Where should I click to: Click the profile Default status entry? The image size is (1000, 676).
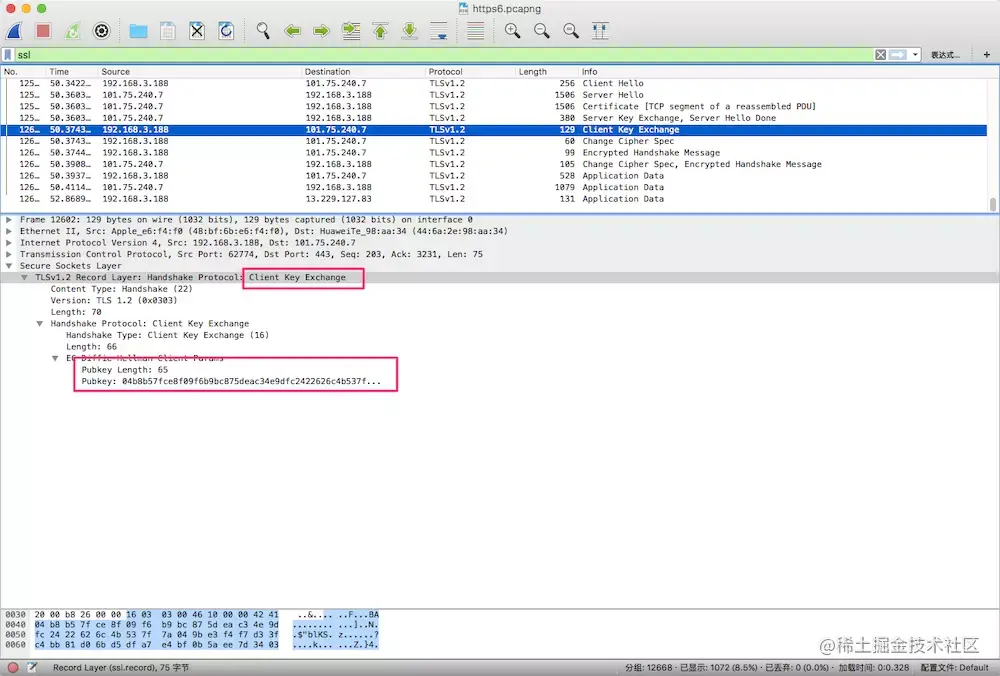tap(955, 668)
